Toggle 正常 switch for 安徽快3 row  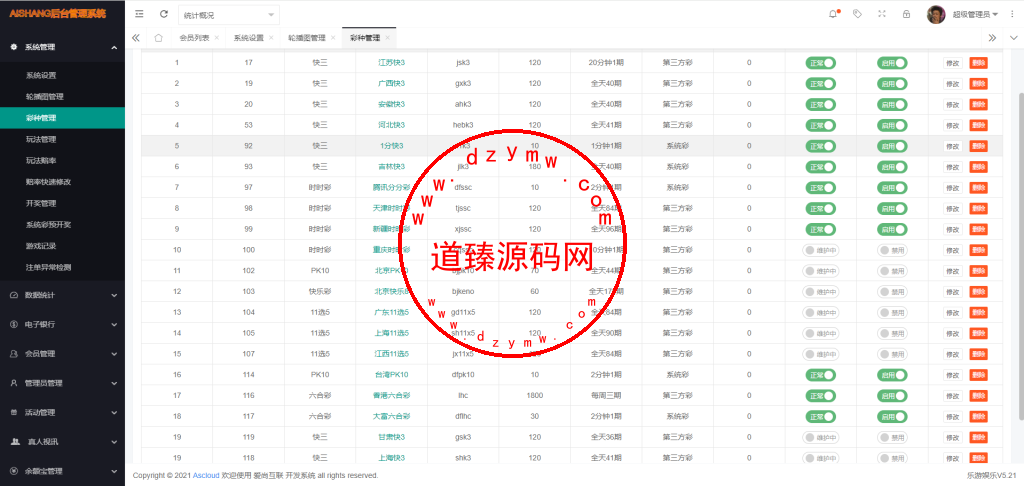[x=821, y=105]
